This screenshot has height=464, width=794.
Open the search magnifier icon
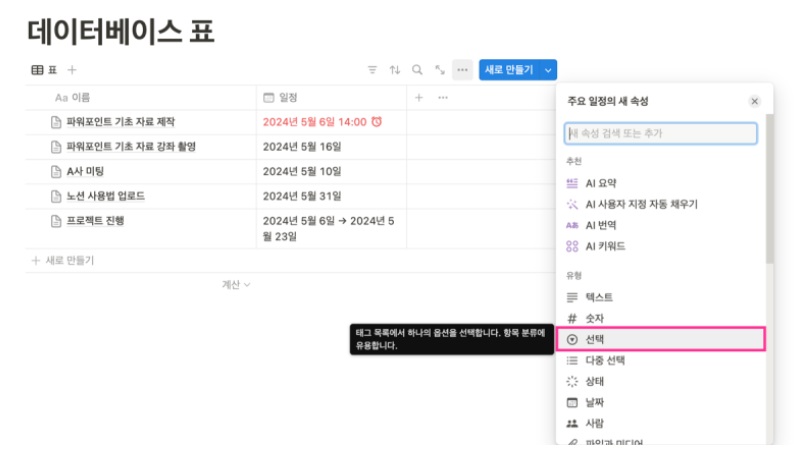point(417,70)
